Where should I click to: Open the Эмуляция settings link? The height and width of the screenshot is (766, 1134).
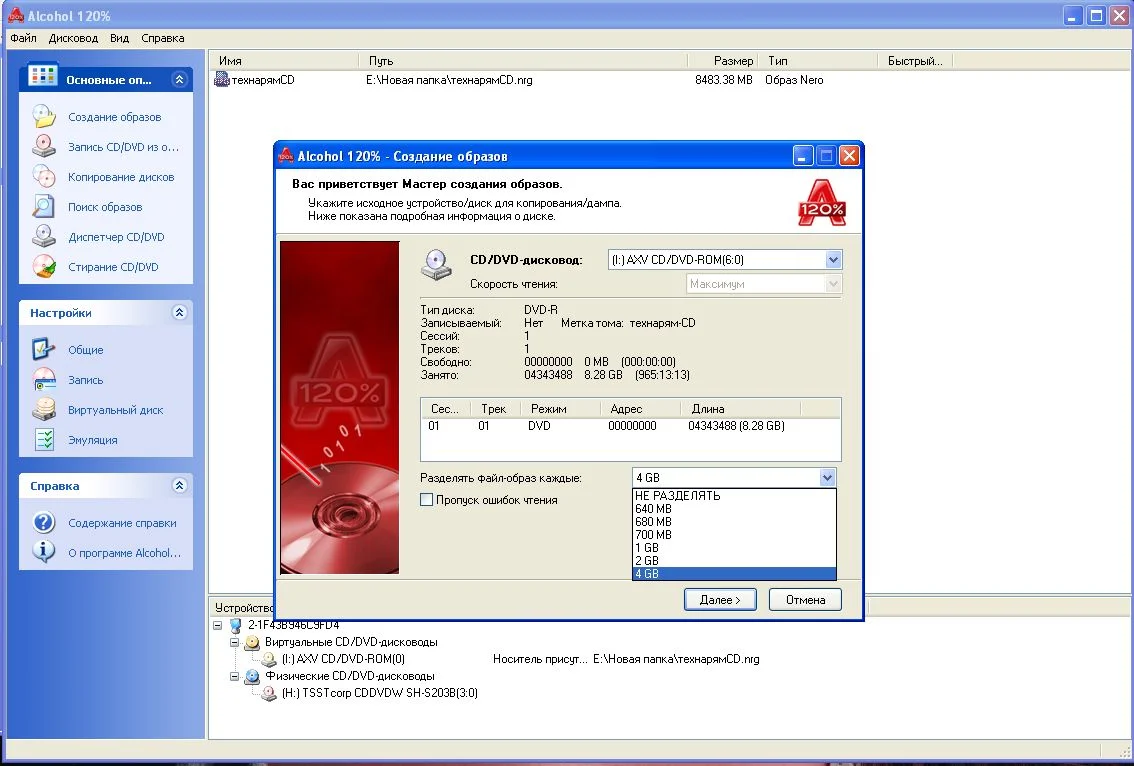tap(93, 440)
